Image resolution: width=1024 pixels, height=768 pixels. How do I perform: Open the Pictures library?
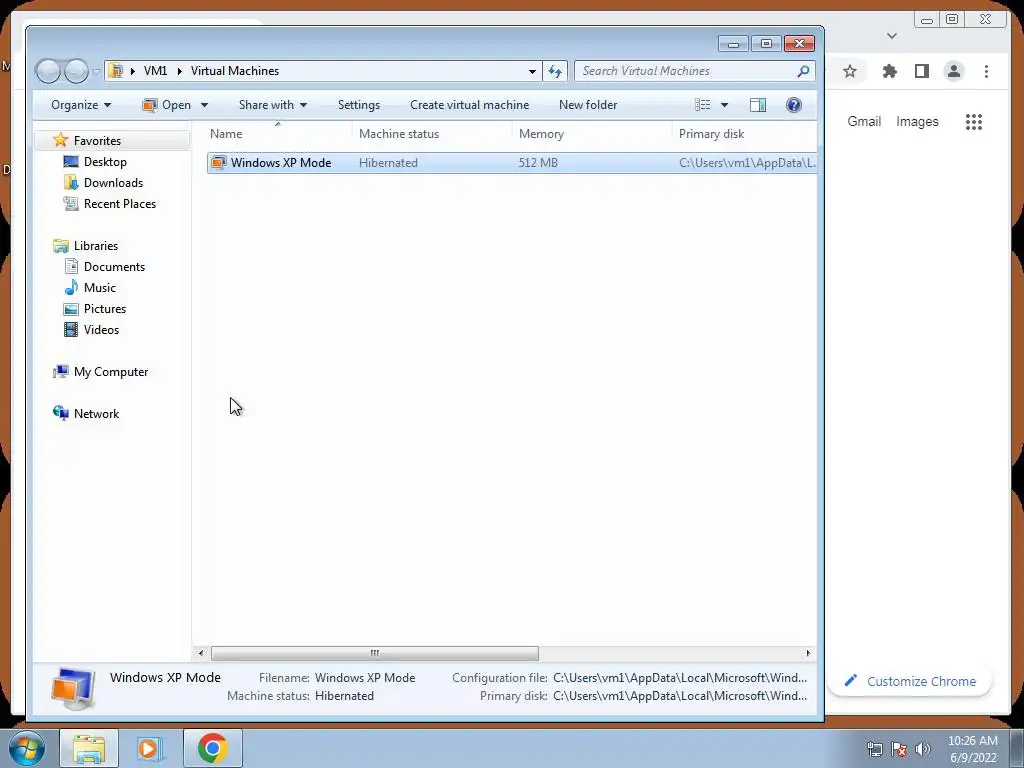point(104,308)
